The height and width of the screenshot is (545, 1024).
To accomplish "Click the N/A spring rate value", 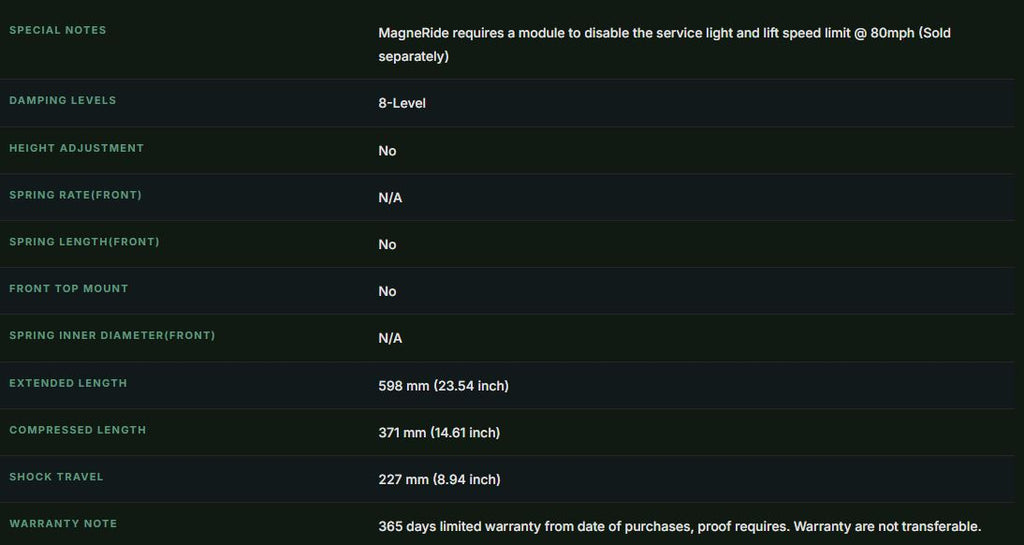I will pos(390,198).
